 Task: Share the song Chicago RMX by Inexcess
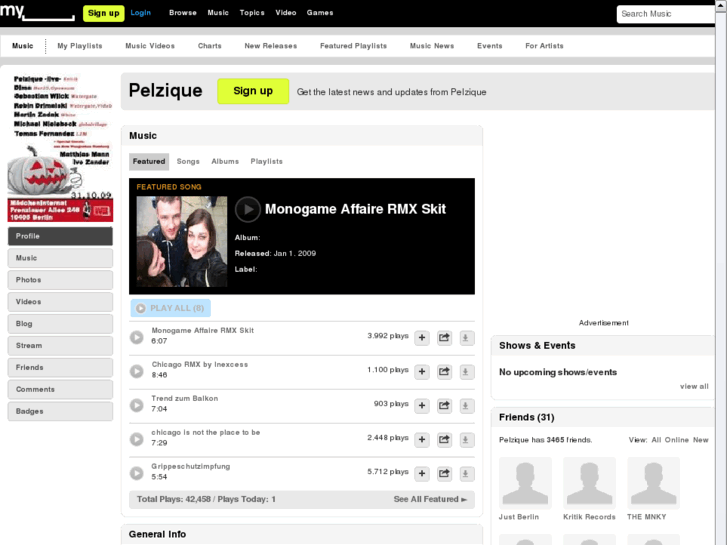point(444,372)
